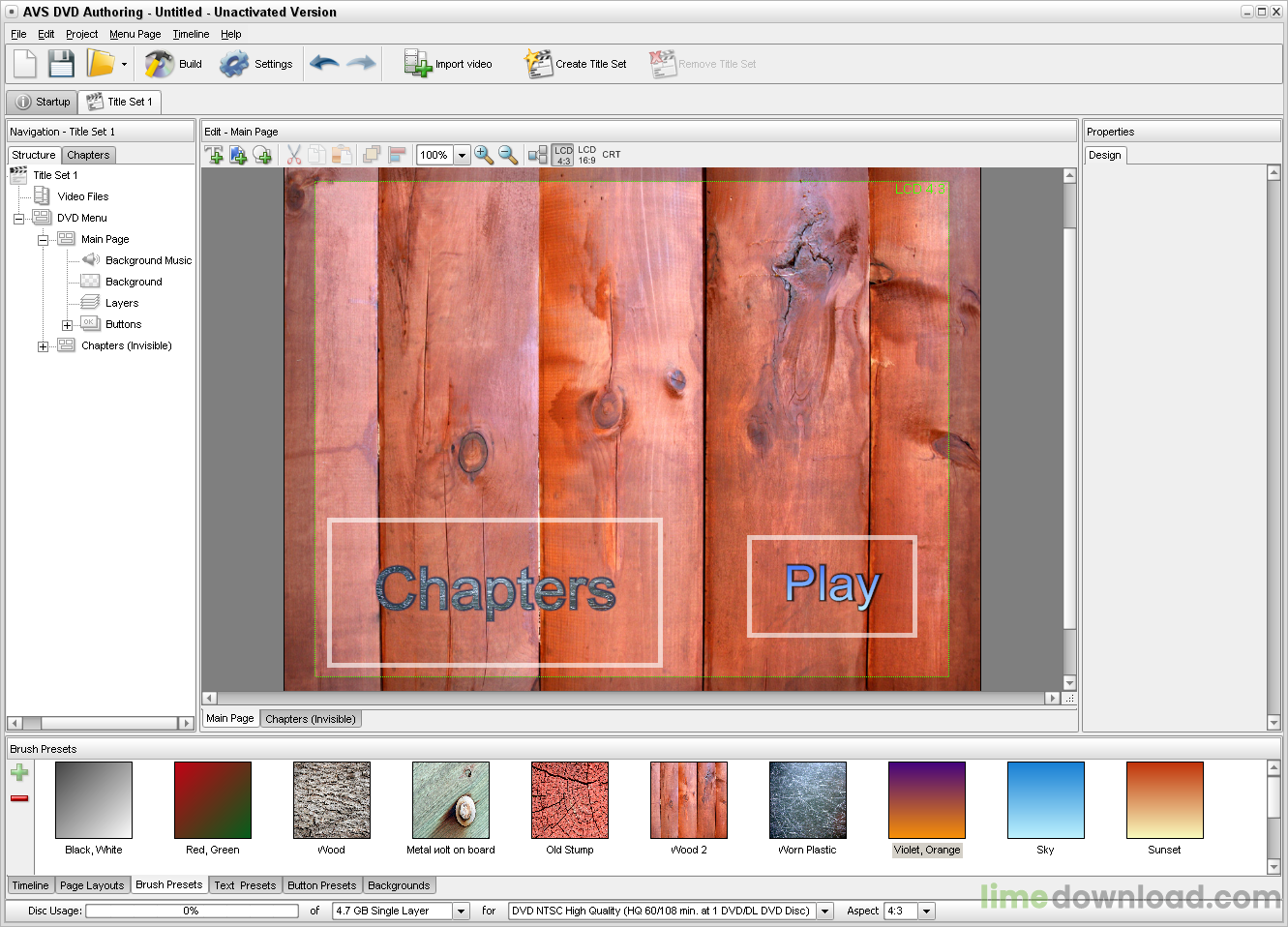Image resolution: width=1288 pixels, height=927 pixels.
Task: Click the button navigation links icon
Action: pyautogui.click(x=538, y=155)
